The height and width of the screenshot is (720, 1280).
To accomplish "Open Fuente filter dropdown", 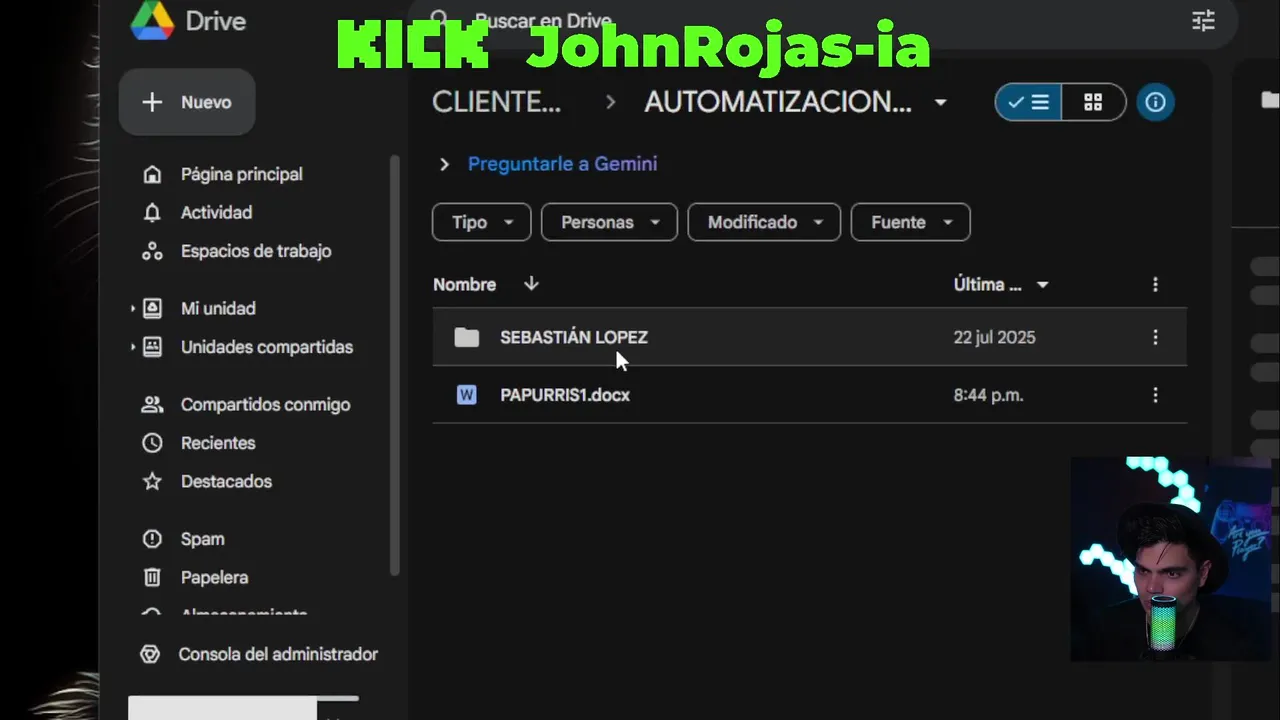I will pos(910,222).
